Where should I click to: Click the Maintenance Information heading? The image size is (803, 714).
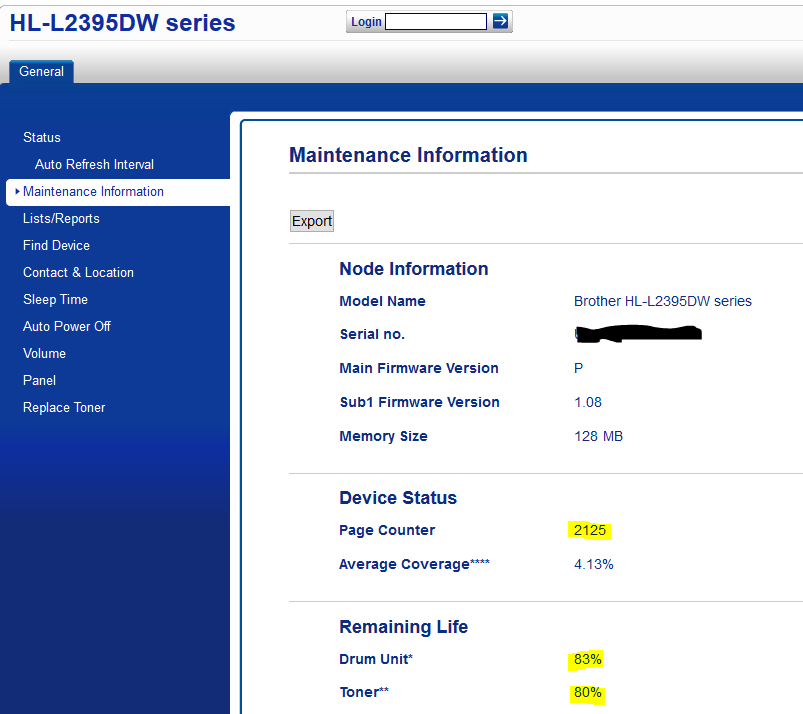point(408,155)
